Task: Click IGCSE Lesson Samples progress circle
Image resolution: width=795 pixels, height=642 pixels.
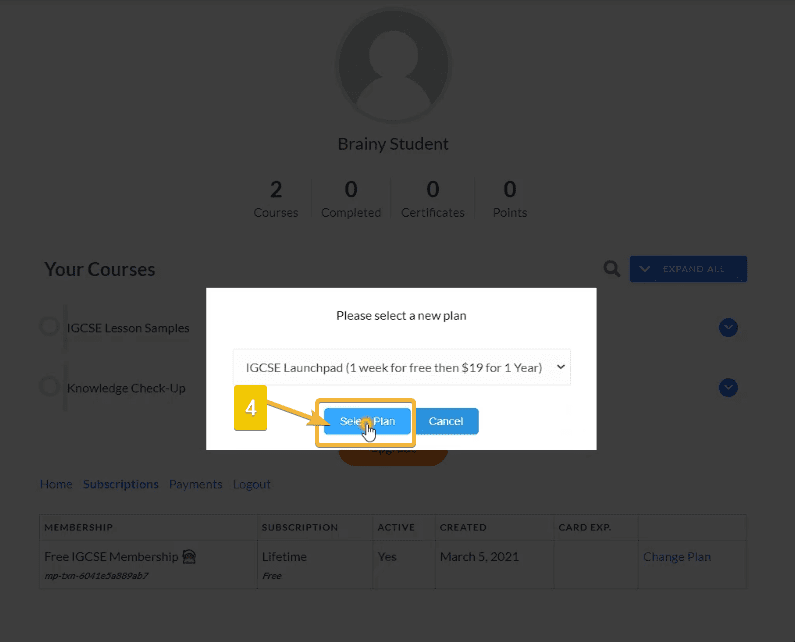Action: (49, 327)
